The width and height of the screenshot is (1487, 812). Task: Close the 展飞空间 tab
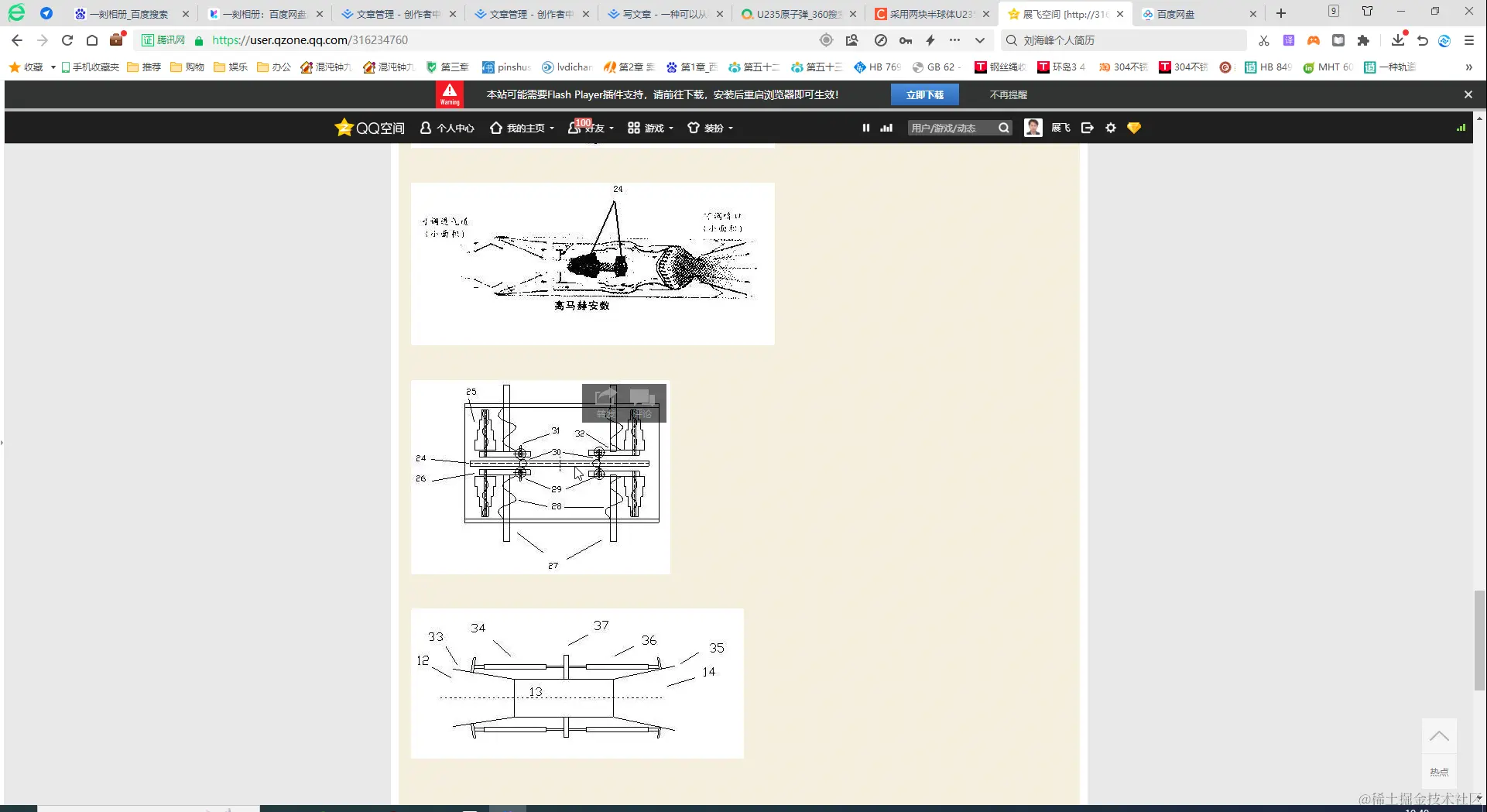[x=1120, y=14]
